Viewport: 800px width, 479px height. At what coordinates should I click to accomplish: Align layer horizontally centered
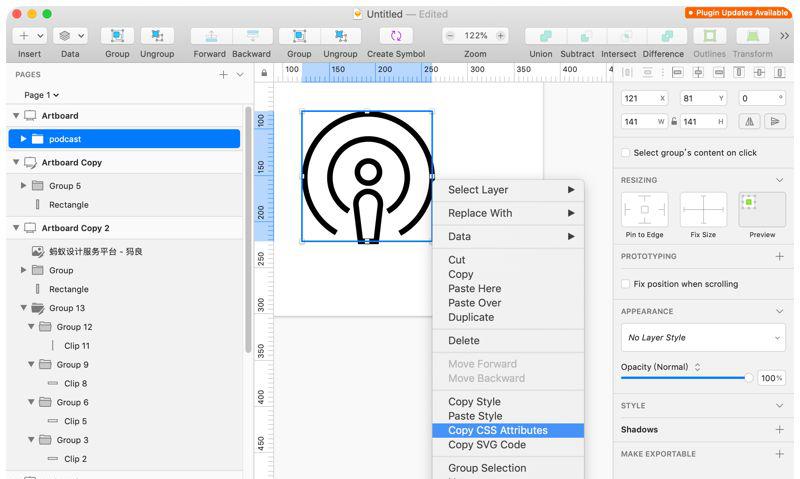coord(698,72)
